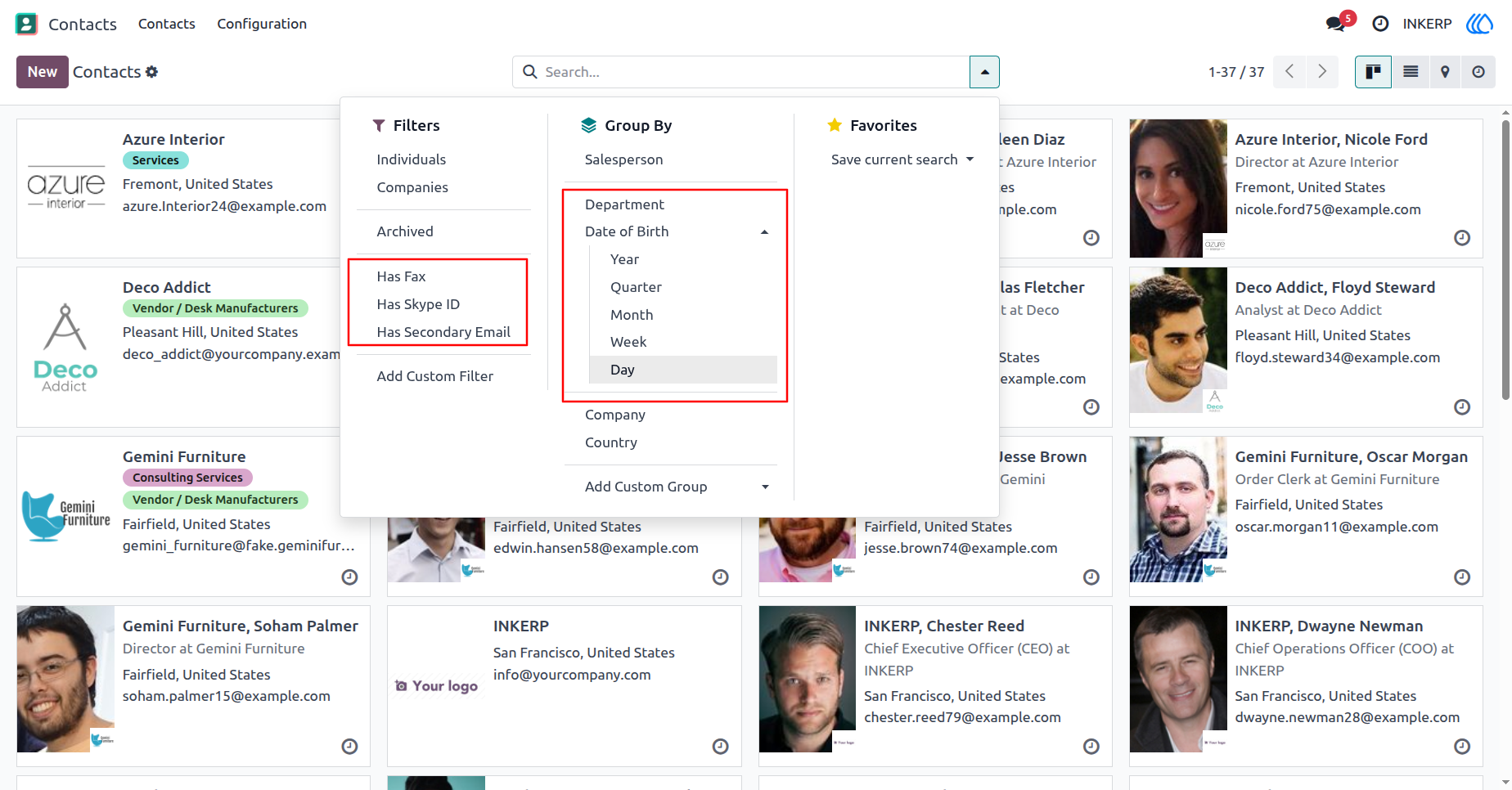Image resolution: width=1512 pixels, height=790 pixels.
Task: Click the Group By layers icon
Action: click(x=589, y=125)
